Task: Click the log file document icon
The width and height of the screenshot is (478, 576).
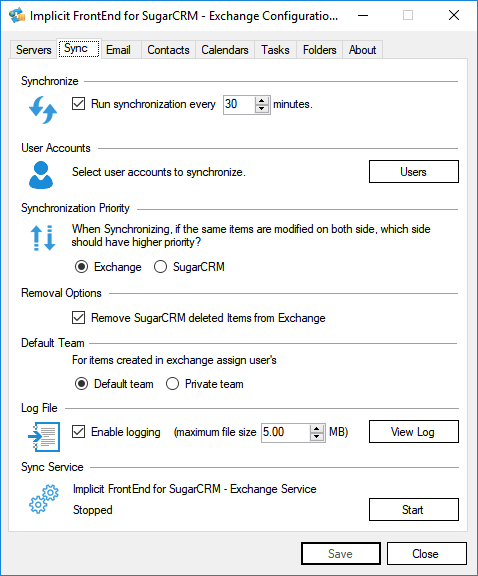Action: pyautogui.click(x=44, y=437)
